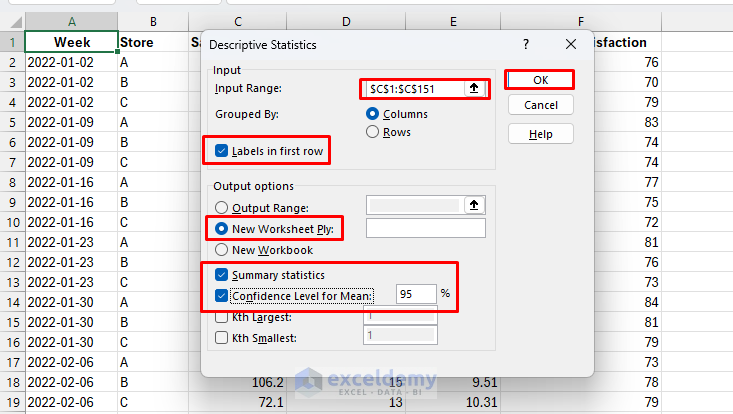Image resolution: width=733 pixels, height=414 pixels.
Task: Click the Kth Smallest value field
Action: (x=400, y=335)
